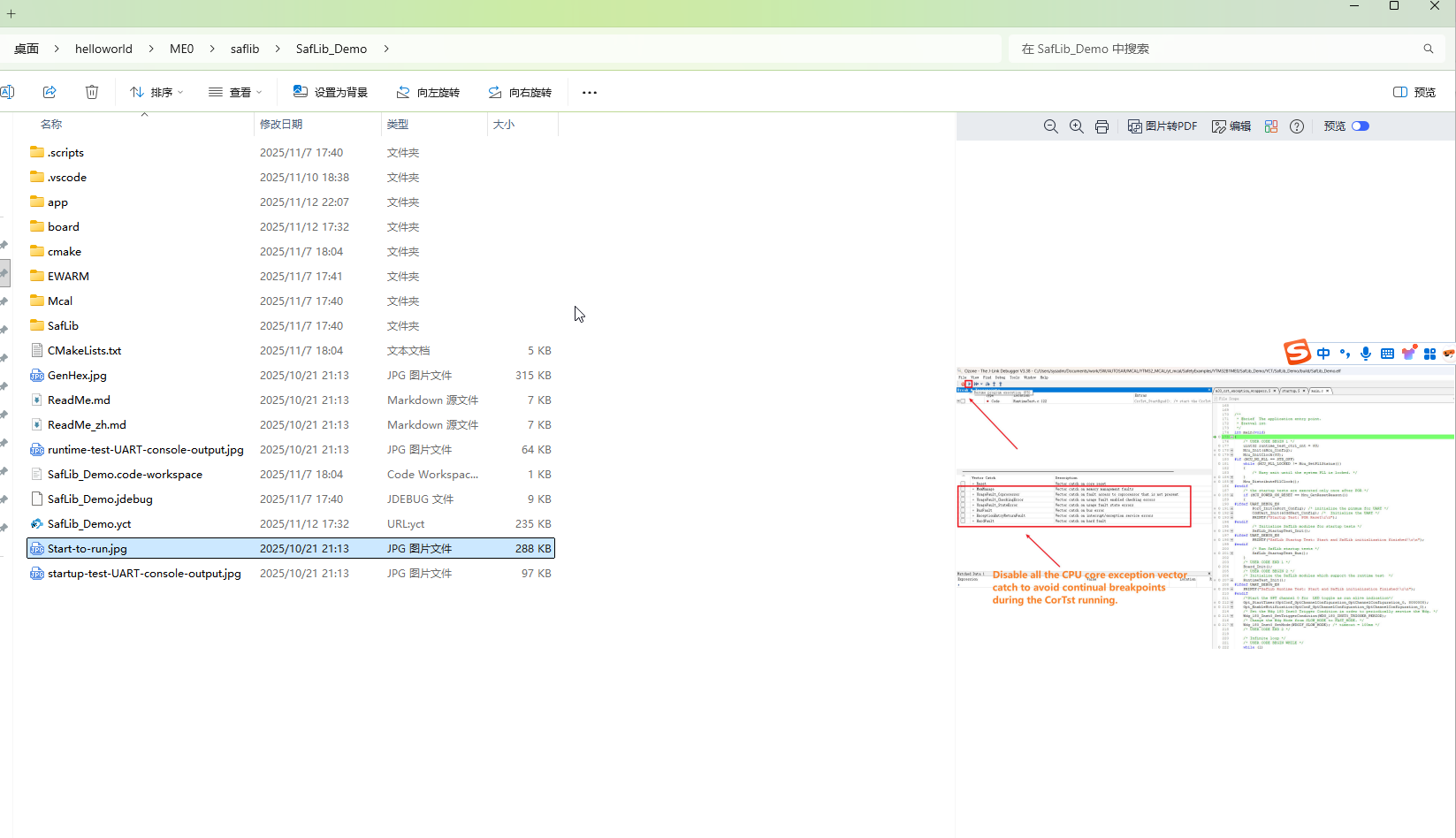Print the previewed image
This screenshot has width=1456, height=838.
1102,126
